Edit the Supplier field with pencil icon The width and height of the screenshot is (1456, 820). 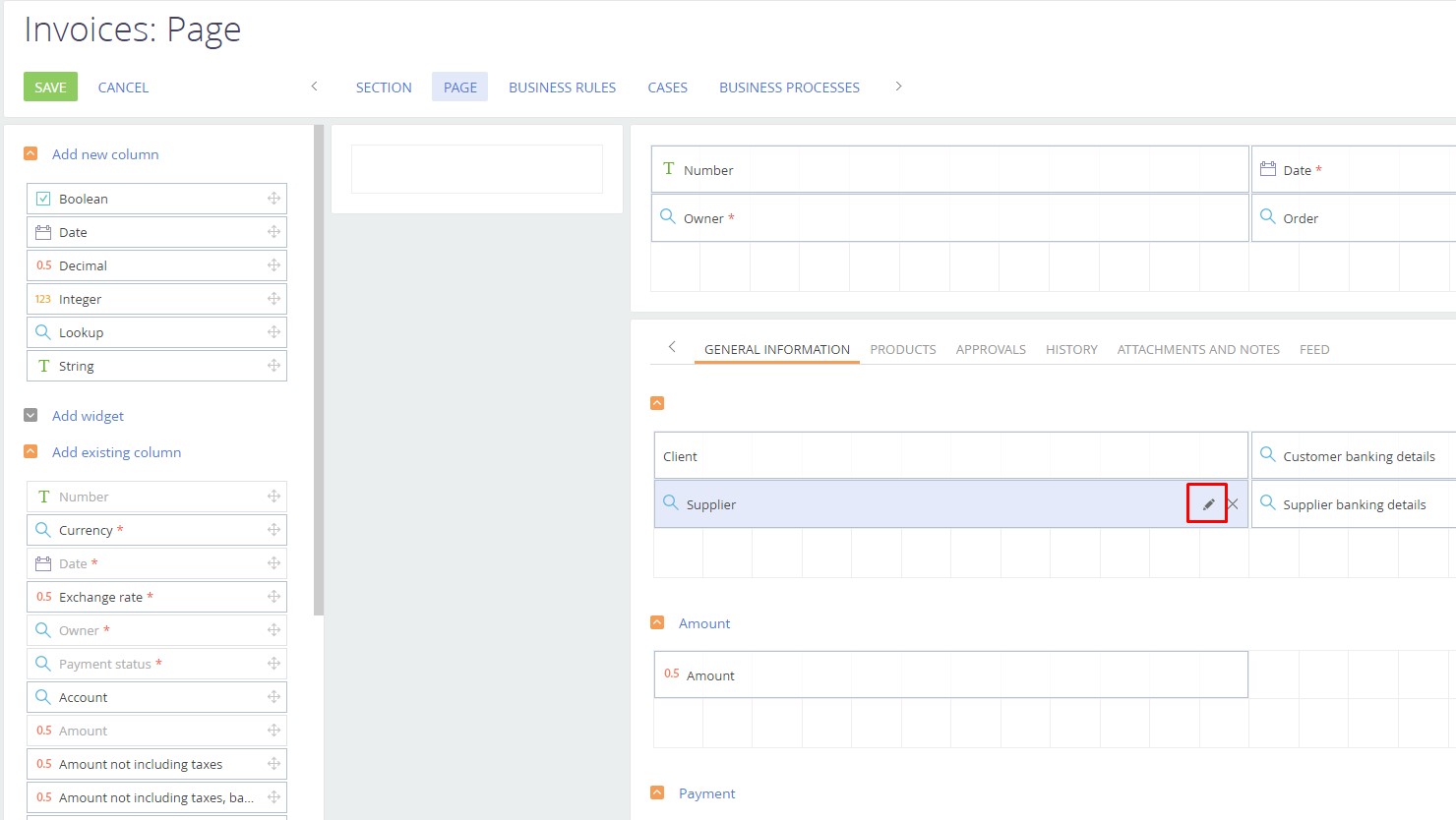(x=1208, y=504)
